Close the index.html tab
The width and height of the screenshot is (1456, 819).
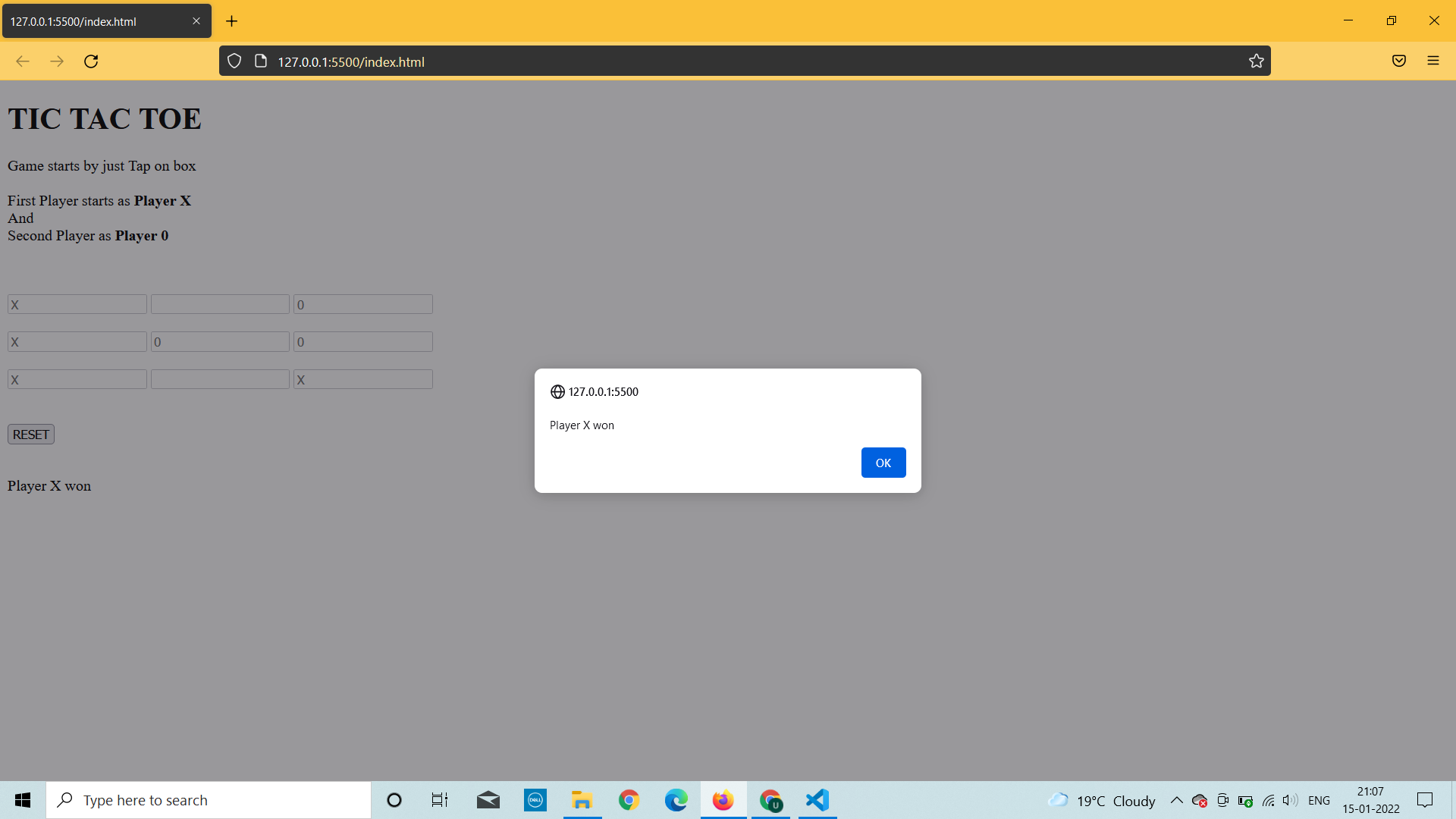[x=196, y=21]
